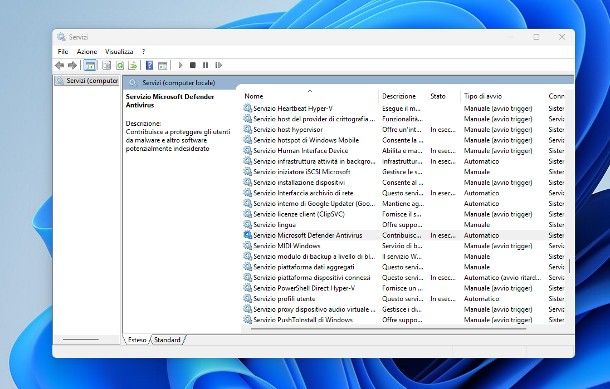This screenshot has width=610, height=389.
Task: Select Servizio Interfaccia archivio di rete row
Action: click(403, 193)
